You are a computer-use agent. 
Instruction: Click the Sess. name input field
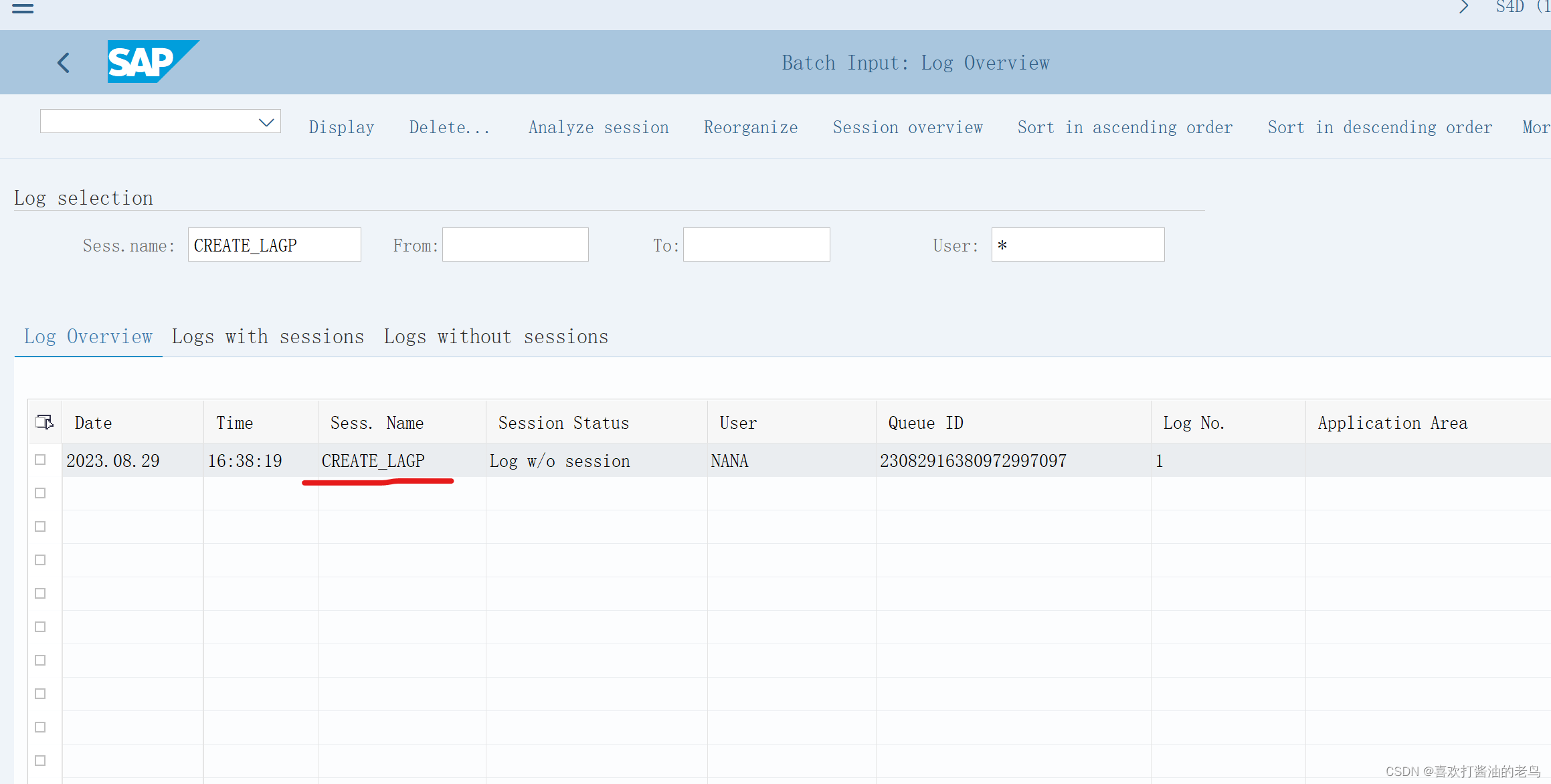pos(274,246)
